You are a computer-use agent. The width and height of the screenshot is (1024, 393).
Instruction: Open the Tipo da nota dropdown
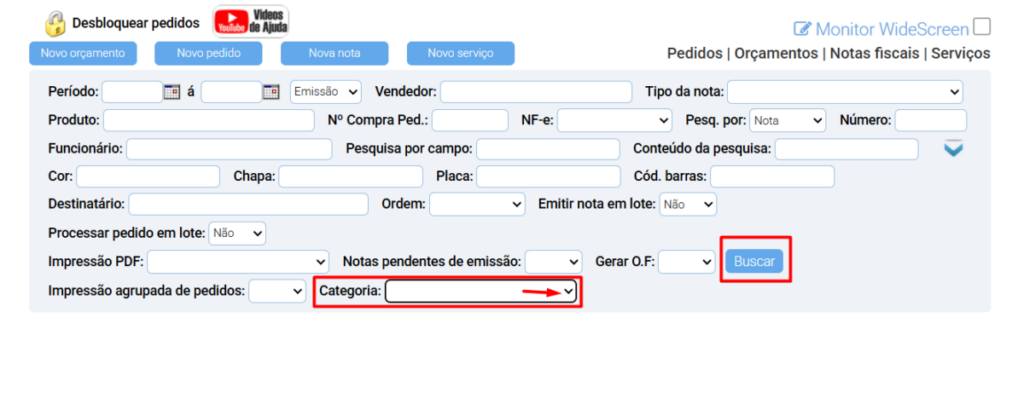click(x=845, y=92)
